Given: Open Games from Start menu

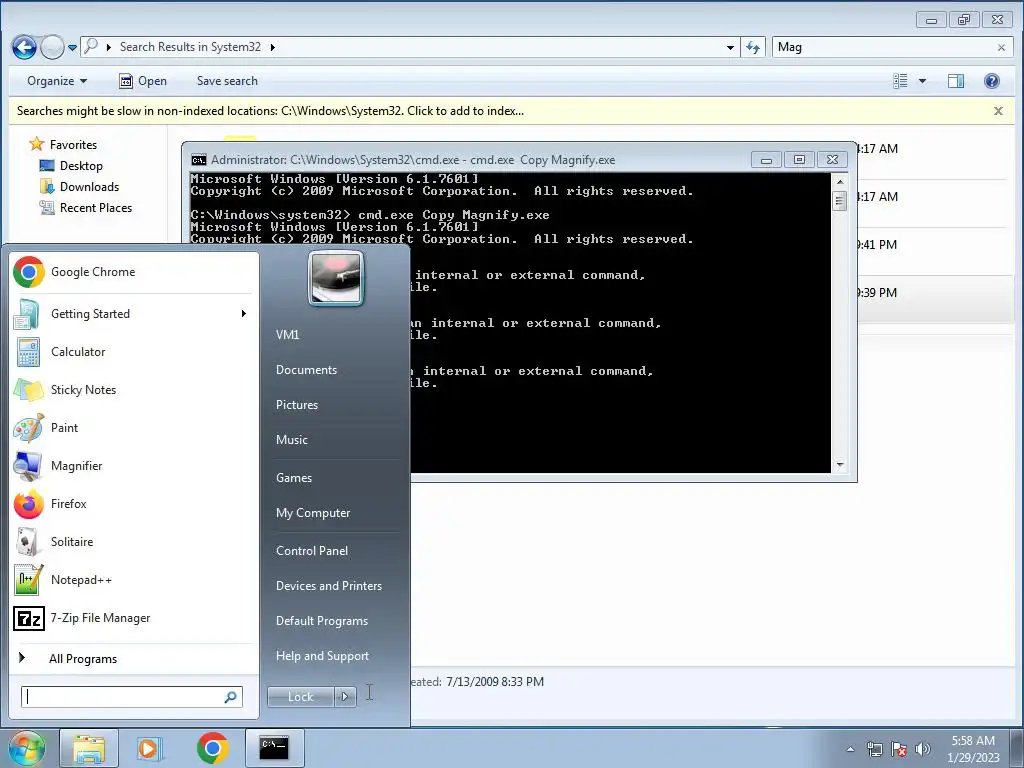Looking at the screenshot, I should coord(294,477).
